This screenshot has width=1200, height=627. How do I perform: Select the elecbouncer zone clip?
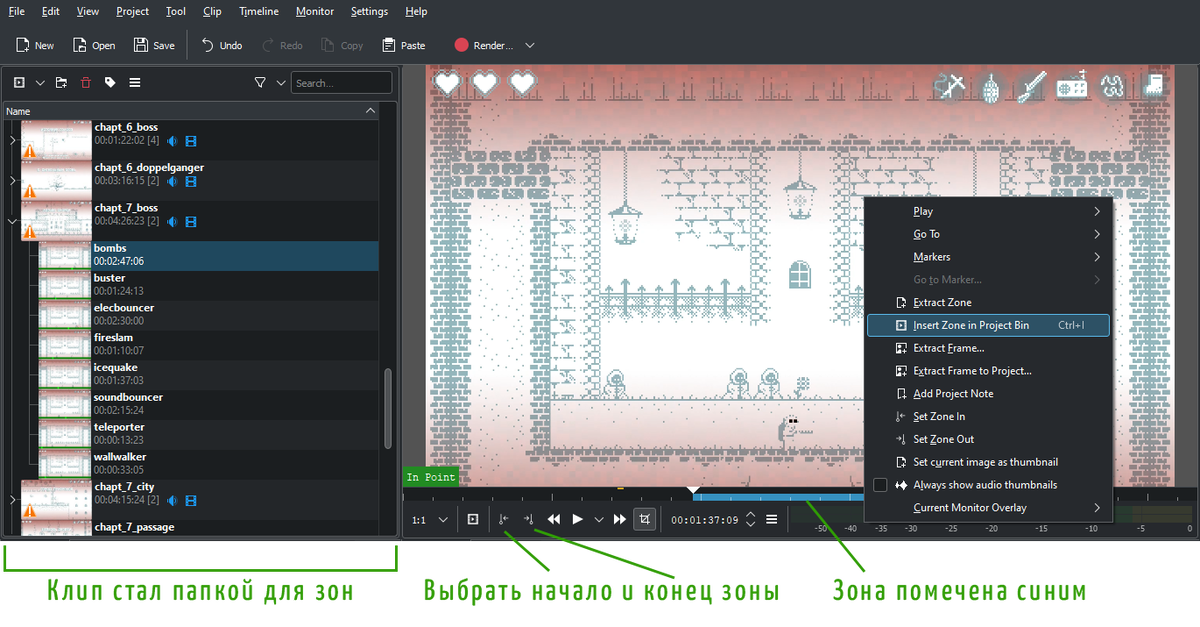pos(208,315)
